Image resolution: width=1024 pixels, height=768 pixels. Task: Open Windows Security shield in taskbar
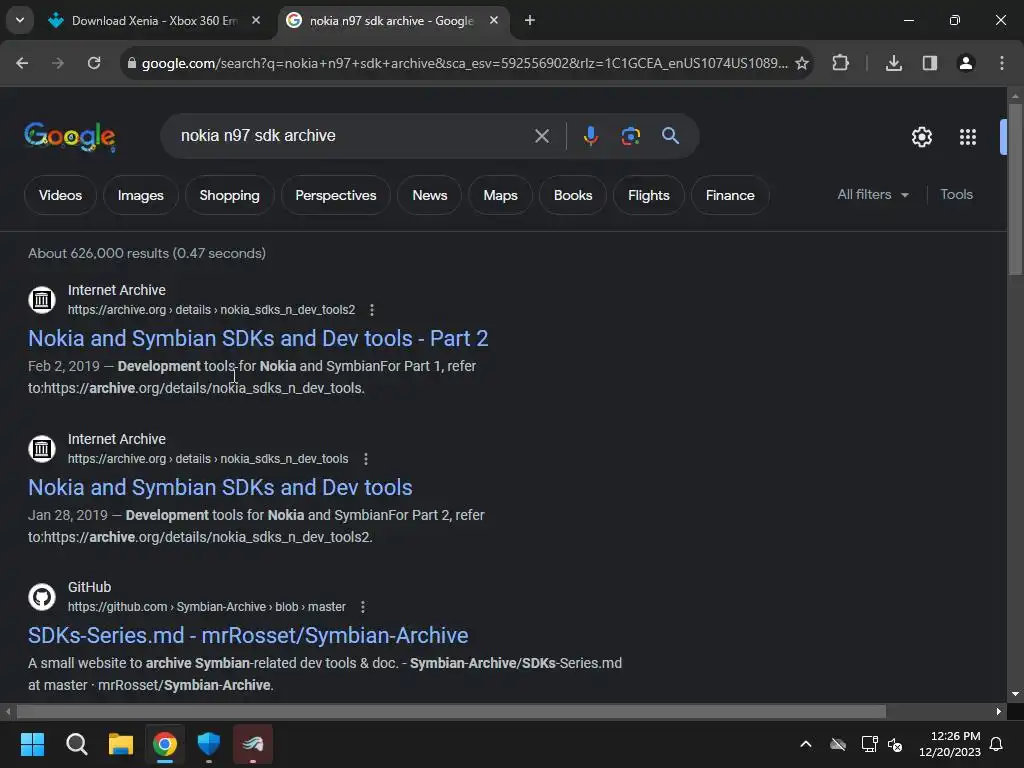click(x=209, y=744)
